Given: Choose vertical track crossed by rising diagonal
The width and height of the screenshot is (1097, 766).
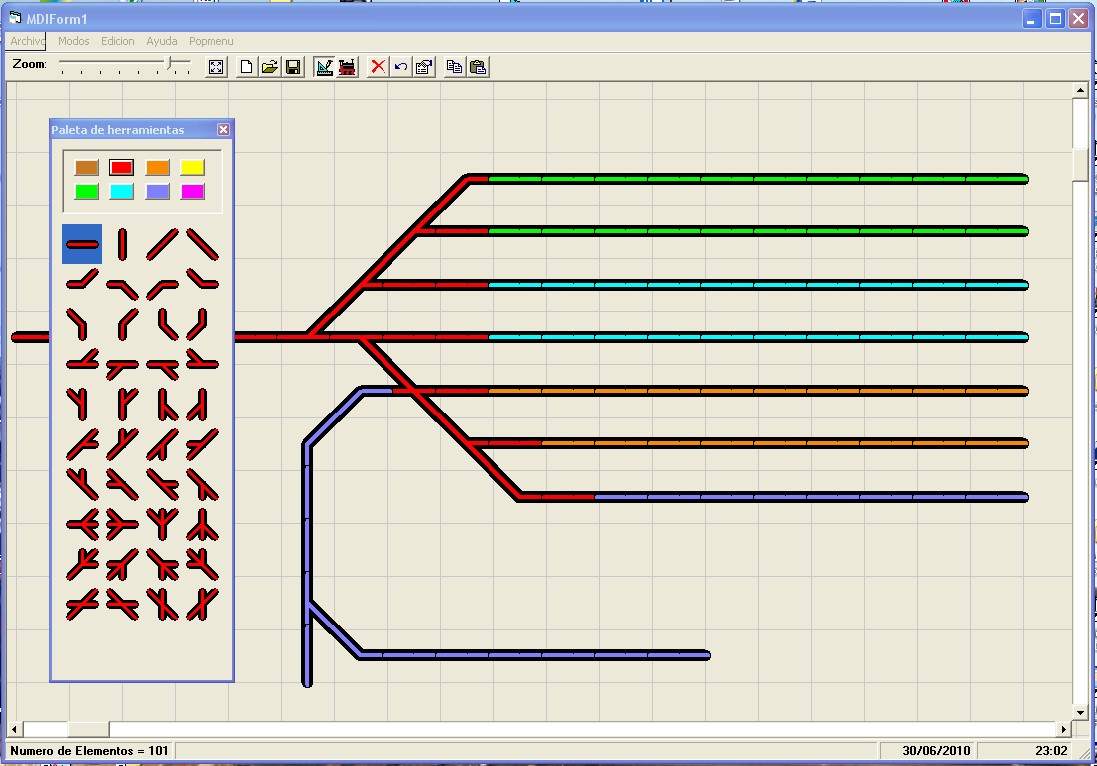Looking at the screenshot, I should coord(202,604).
